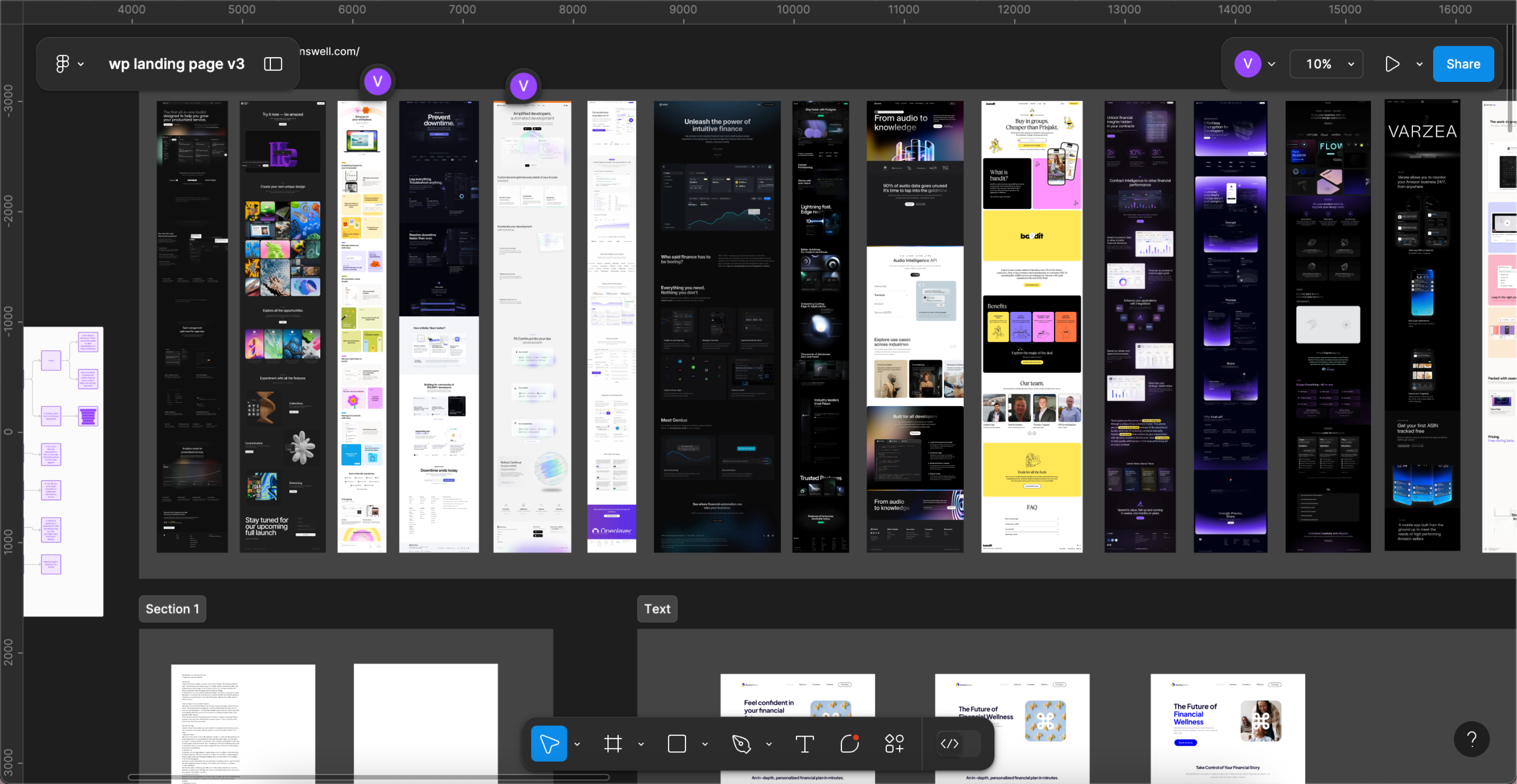The image size is (1517, 784).
Task: Select the Rectangle shape tool
Action: point(677,744)
